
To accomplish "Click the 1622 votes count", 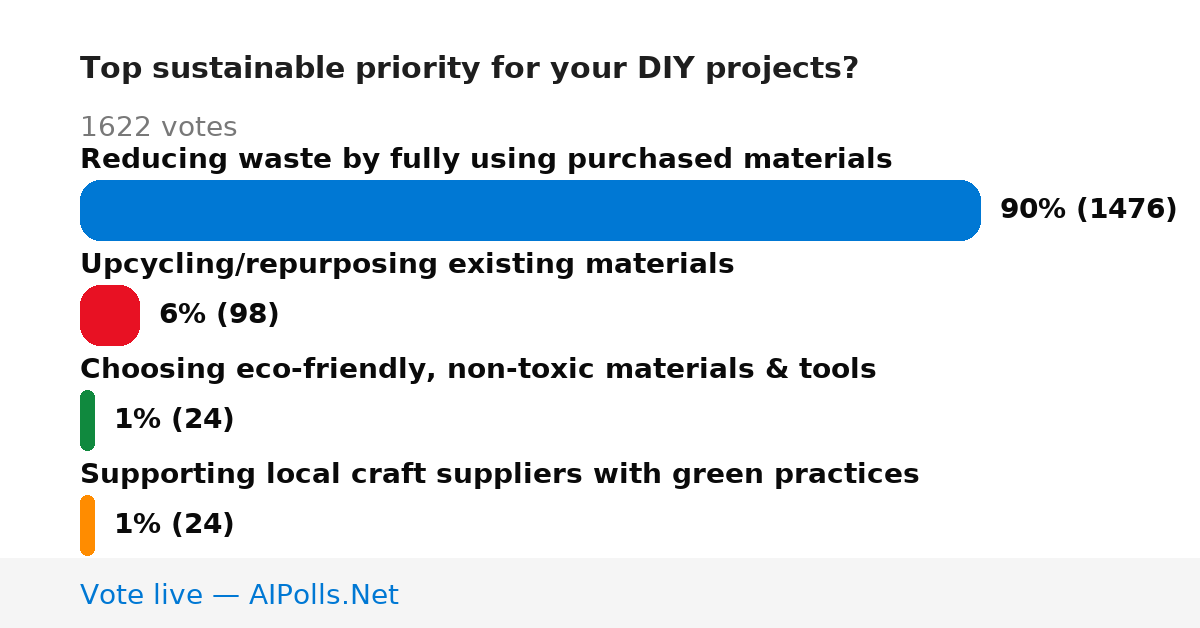I will pyautogui.click(x=158, y=127).
